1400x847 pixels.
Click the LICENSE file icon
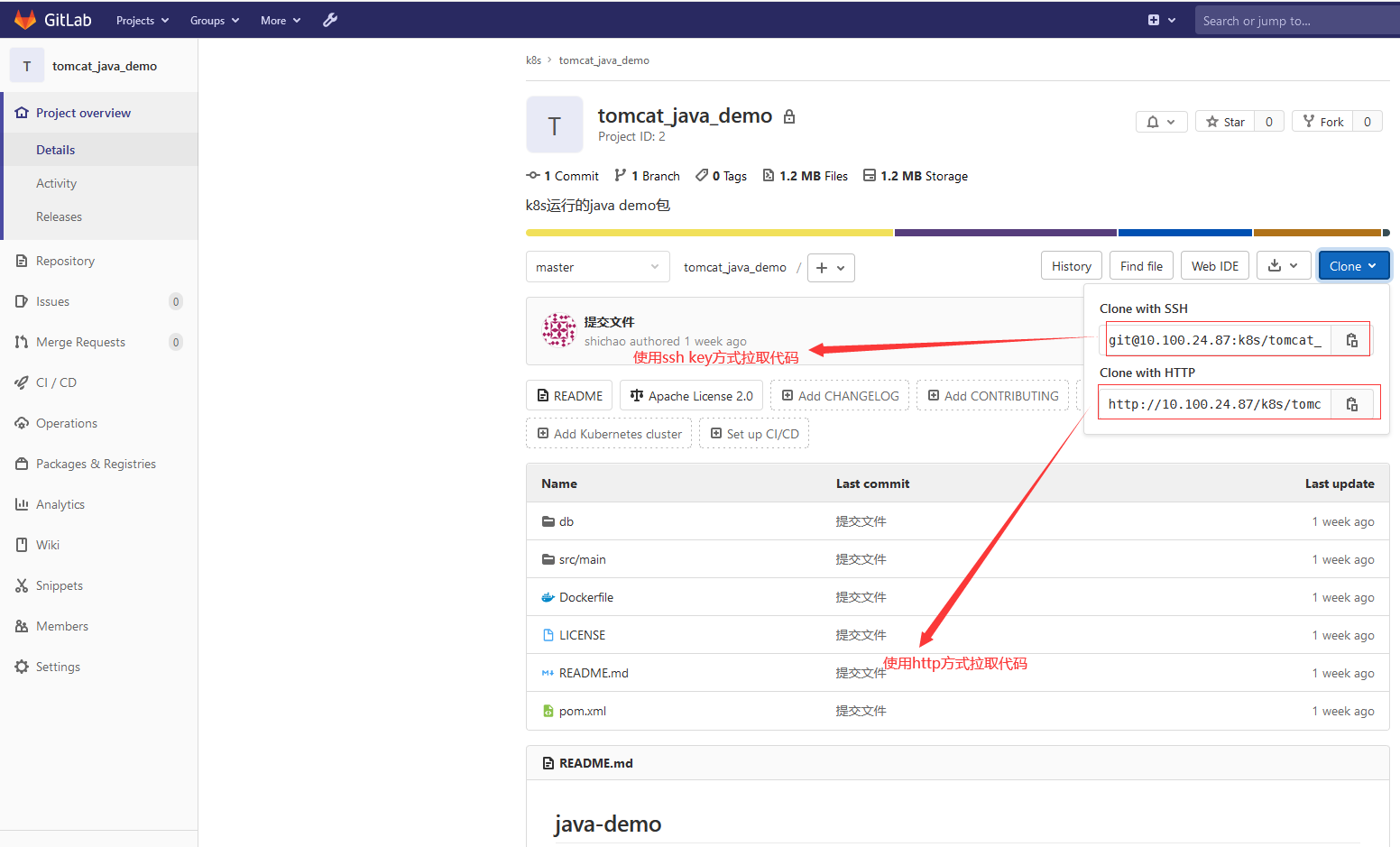pyautogui.click(x=548, y=635)
